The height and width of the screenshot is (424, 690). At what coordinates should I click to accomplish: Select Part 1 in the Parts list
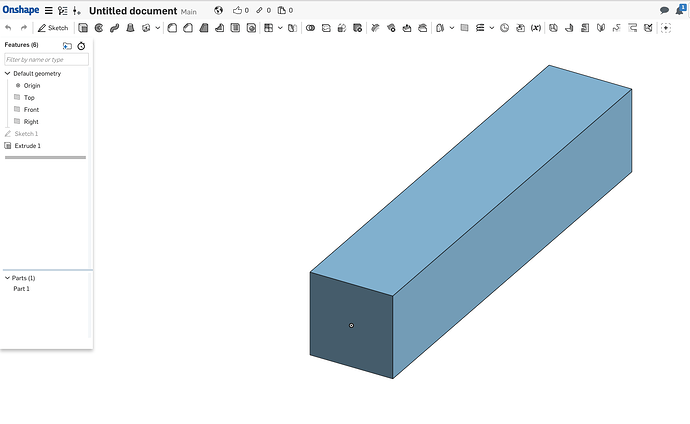pos(21,289)
